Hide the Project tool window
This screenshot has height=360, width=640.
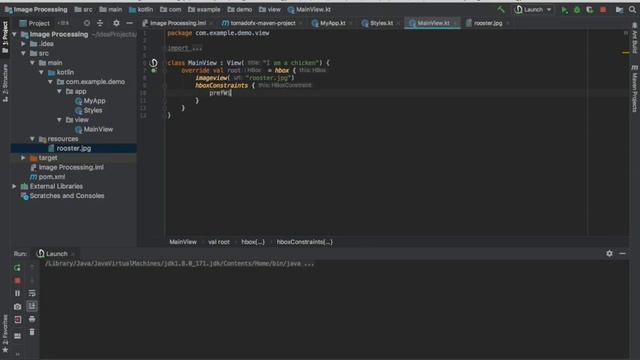pos(129,23)
